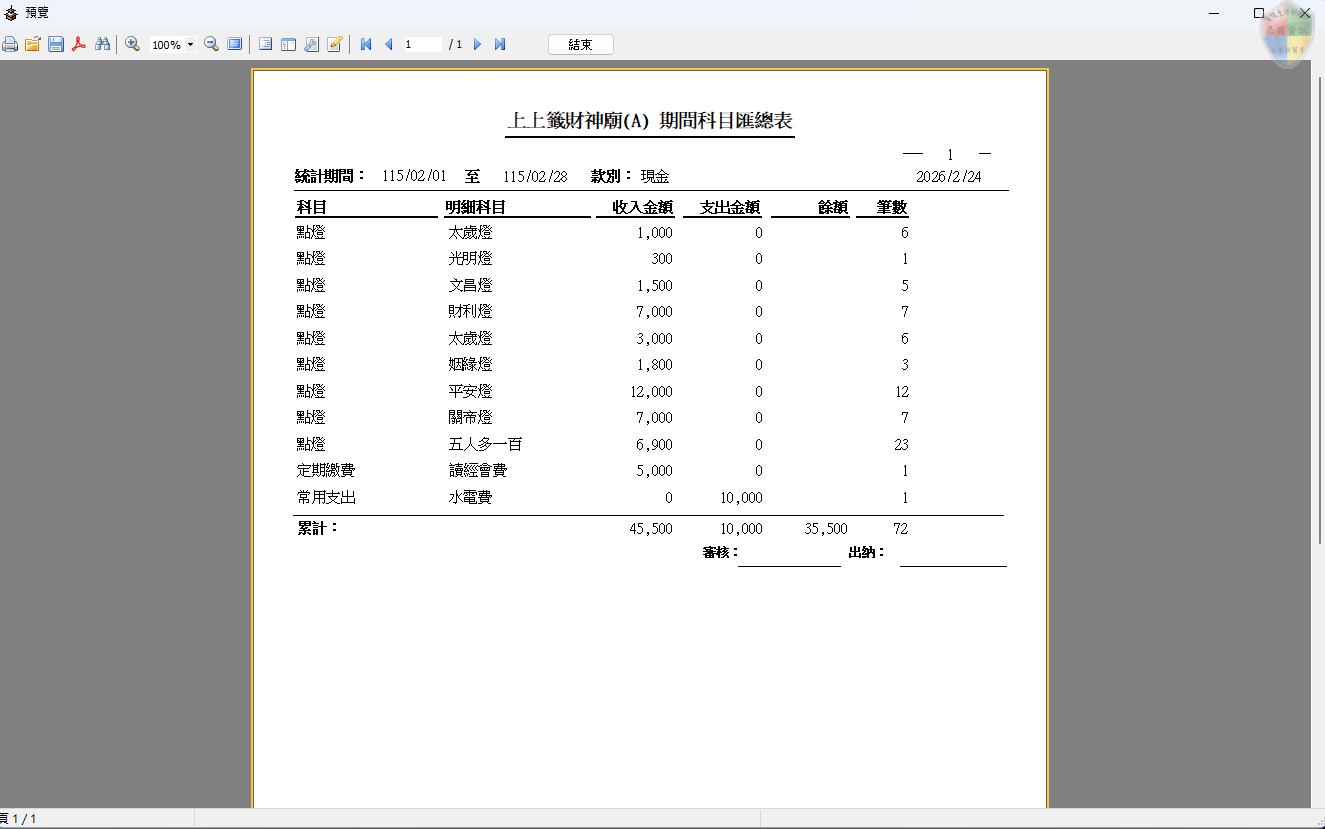The width and height of the screenshot is (1325, 829).
Task: Go to the next page
Action: (477, 44)
